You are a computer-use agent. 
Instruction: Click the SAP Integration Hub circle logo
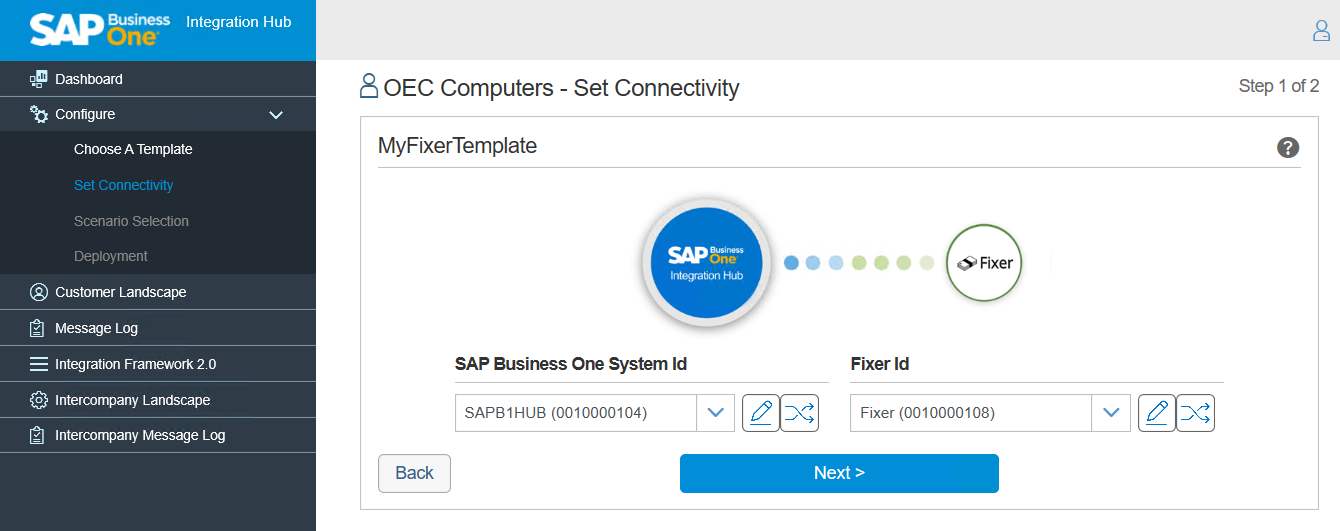(706, 263)
